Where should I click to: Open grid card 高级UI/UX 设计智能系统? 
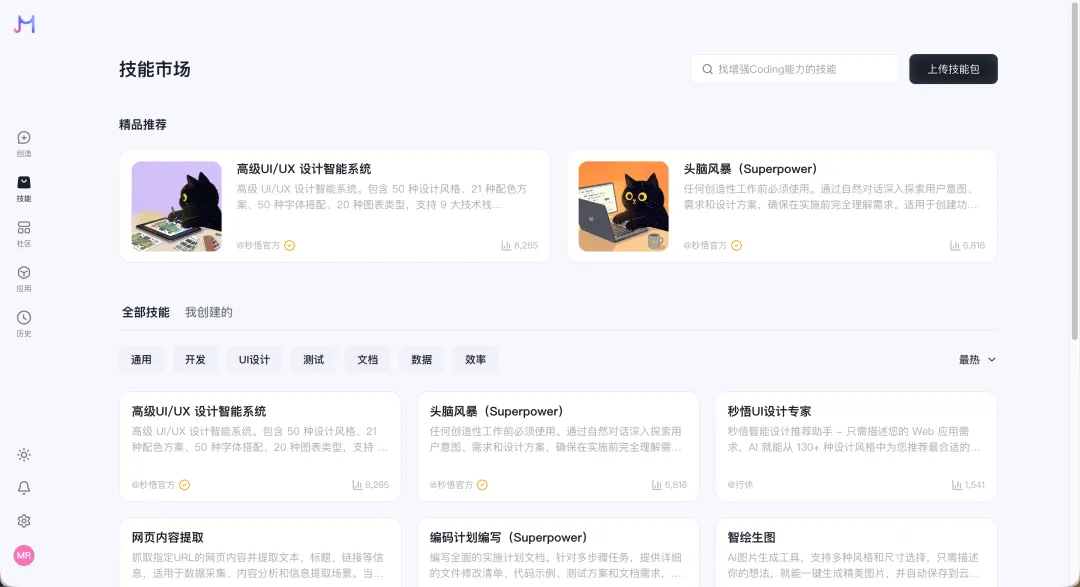pos(260,446)
